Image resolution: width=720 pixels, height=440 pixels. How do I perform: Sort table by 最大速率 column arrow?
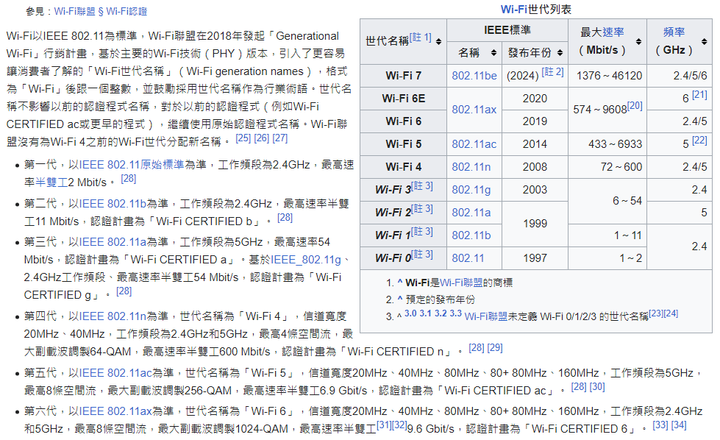pos(638,41)
